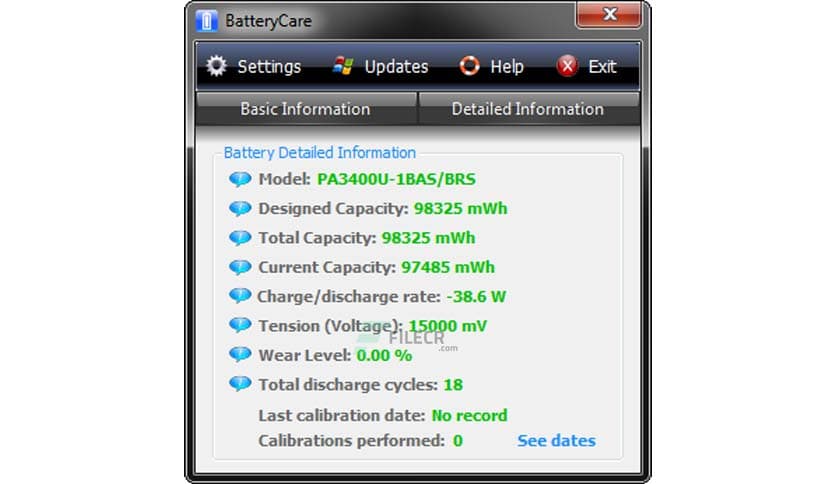This screenshot has height=484, width=836.
Task: Select the Total Capacity value 98325 mWh
Action: tap(428, 238)
